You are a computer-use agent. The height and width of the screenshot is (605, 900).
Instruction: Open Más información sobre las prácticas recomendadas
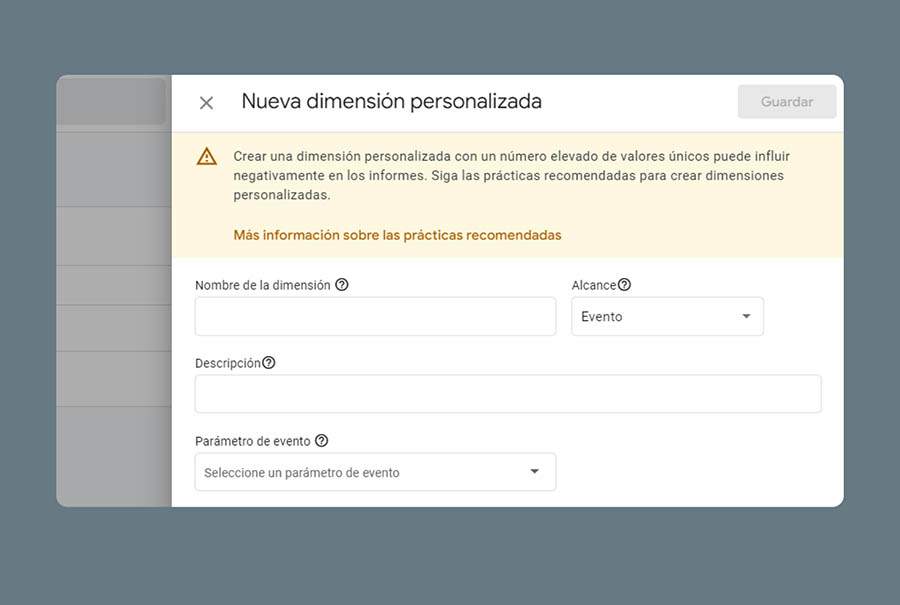[x=397, y=235]
